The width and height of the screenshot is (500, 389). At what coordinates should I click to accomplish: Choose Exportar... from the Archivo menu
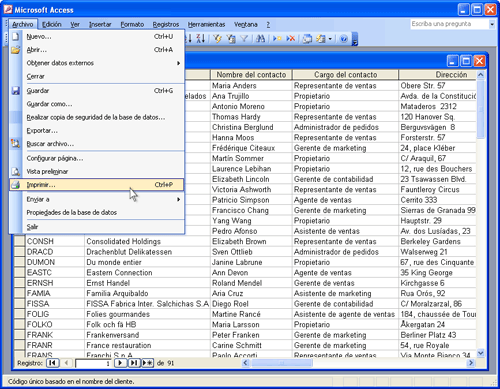(x=97, y=131)
